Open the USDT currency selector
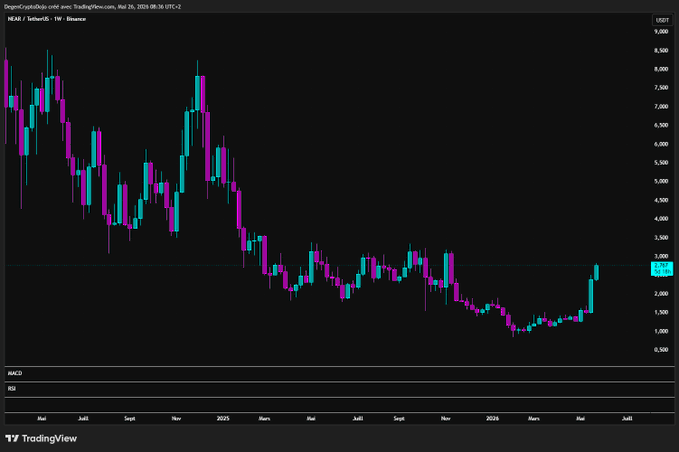Screen dimensions: 679x452 662,20
